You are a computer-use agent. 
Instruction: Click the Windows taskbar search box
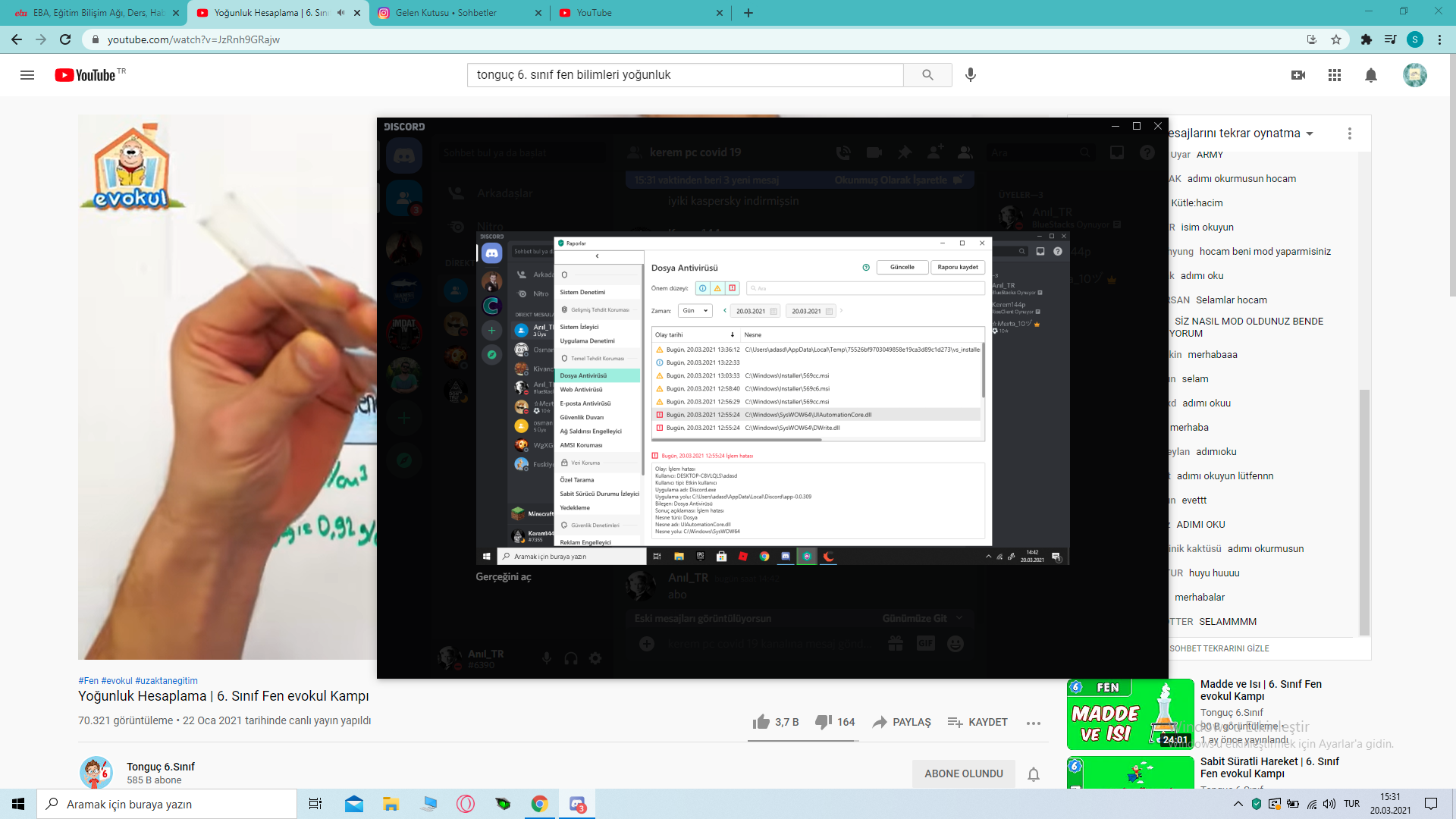167,804
